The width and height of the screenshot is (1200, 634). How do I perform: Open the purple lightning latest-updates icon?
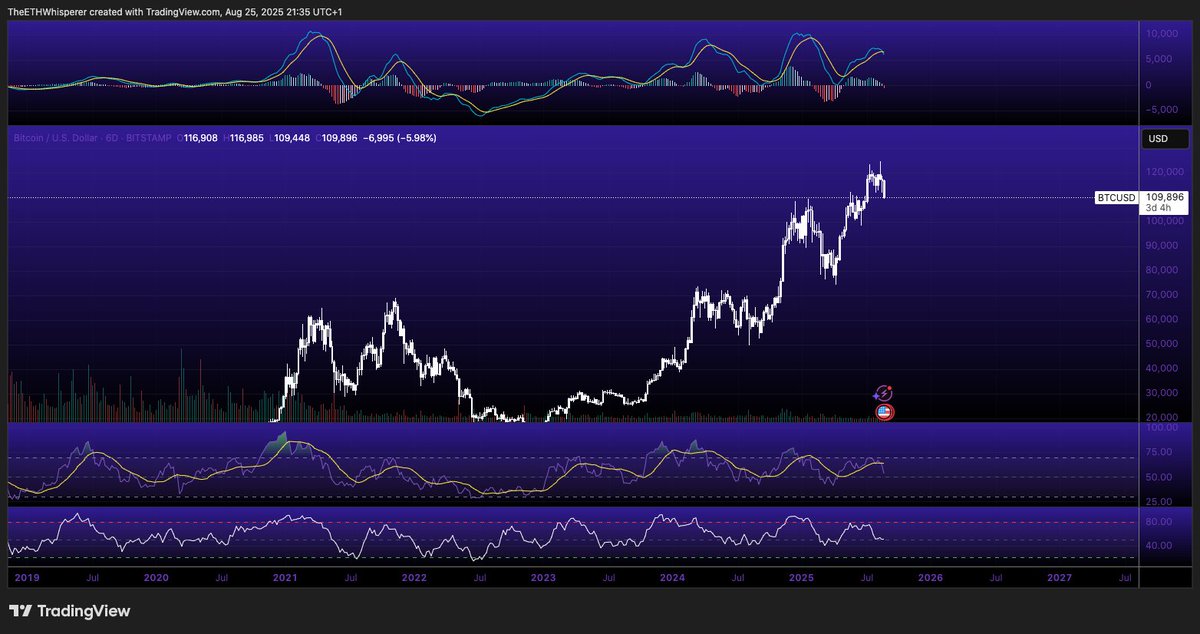[x=883, y=394]
